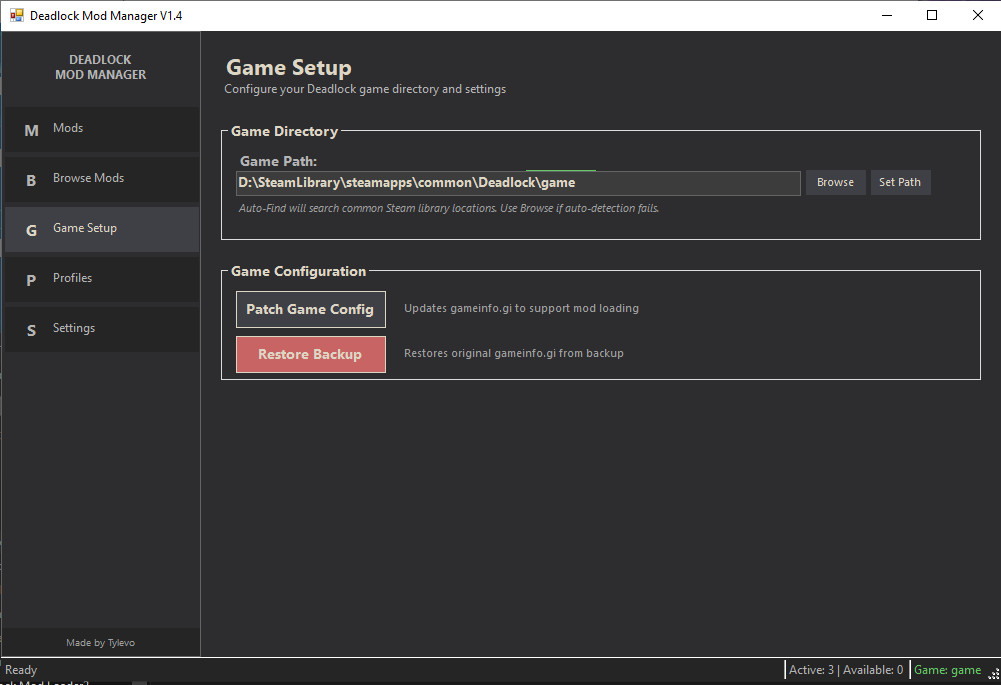The height and width of the screenshot is (685, 1001).
Task: Click the 'Ready' status bar text
Action: [20, 669]
